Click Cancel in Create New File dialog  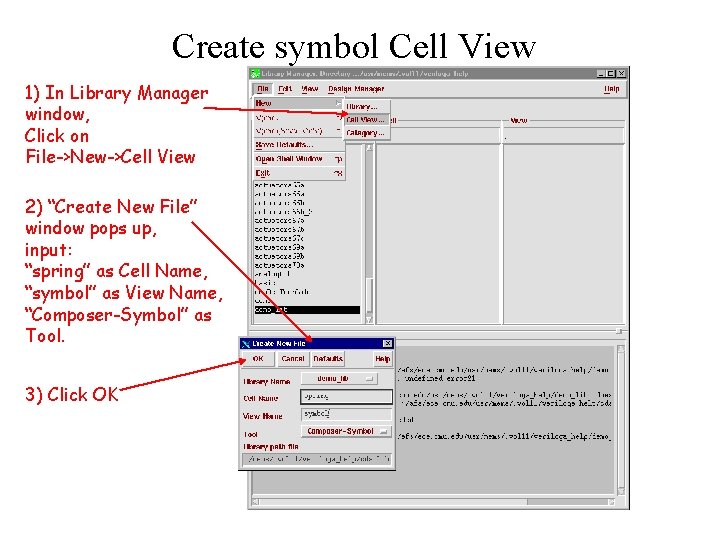(x=293, y=359)
